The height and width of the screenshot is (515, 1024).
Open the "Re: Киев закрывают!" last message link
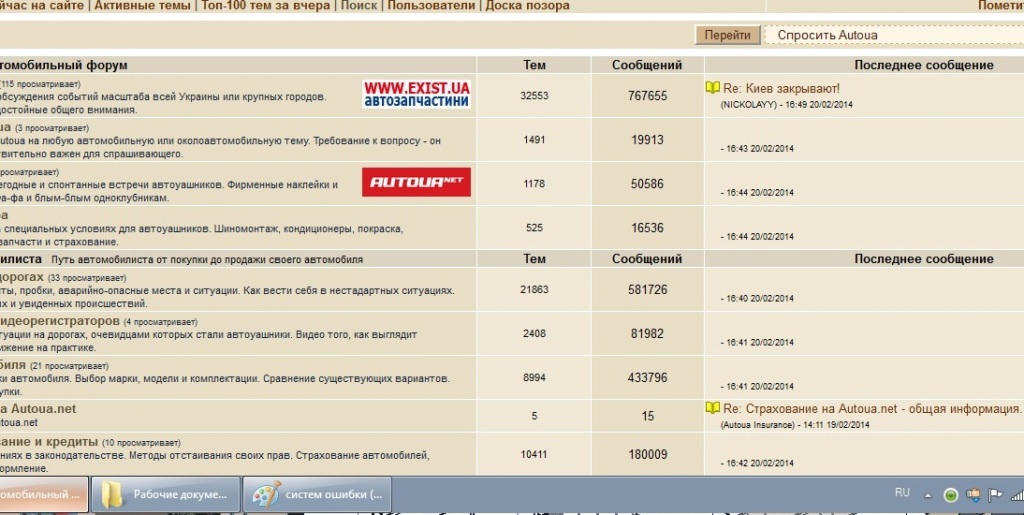tap(781, 88)
